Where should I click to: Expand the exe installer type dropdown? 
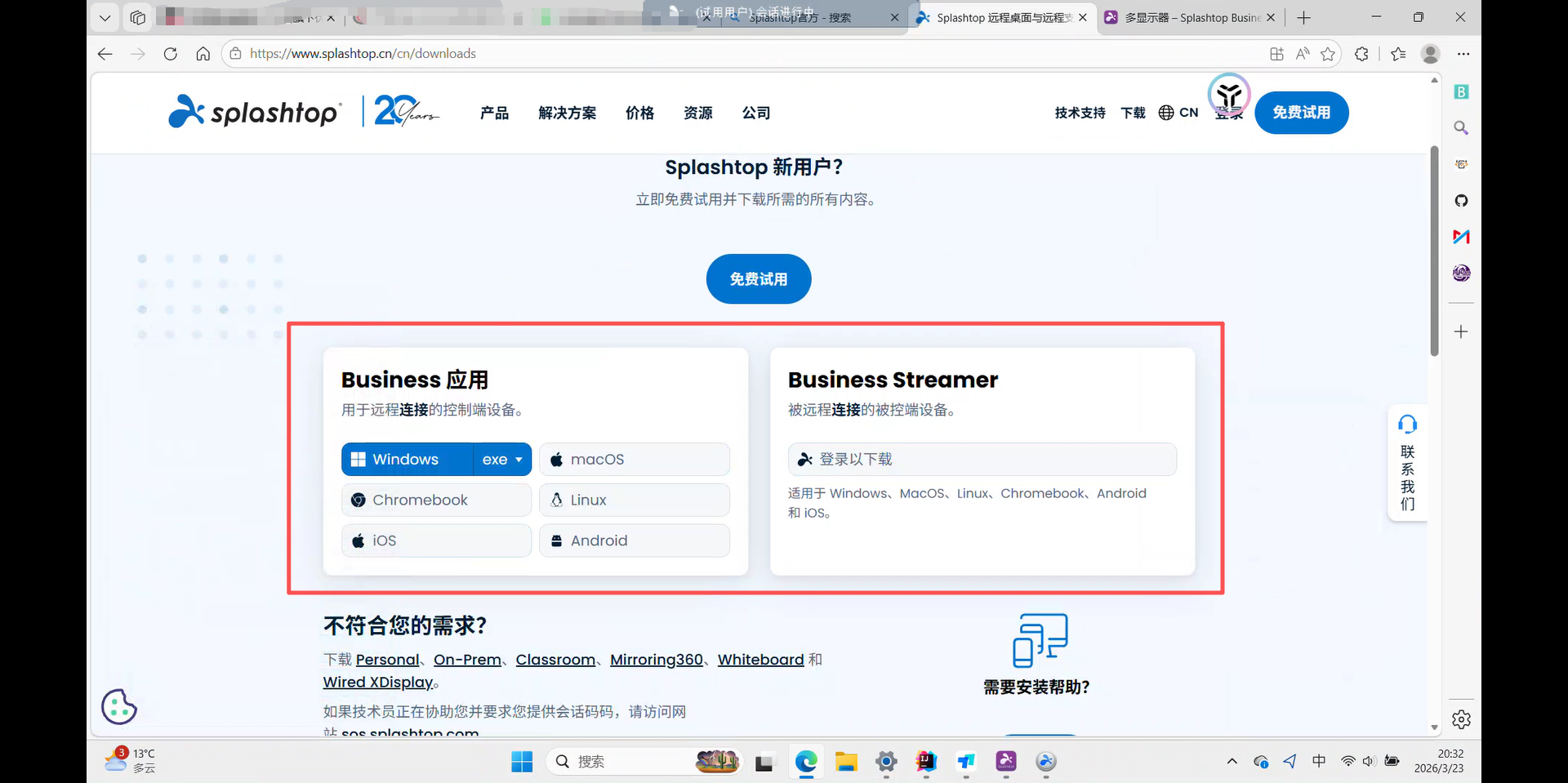click(502, 460)
